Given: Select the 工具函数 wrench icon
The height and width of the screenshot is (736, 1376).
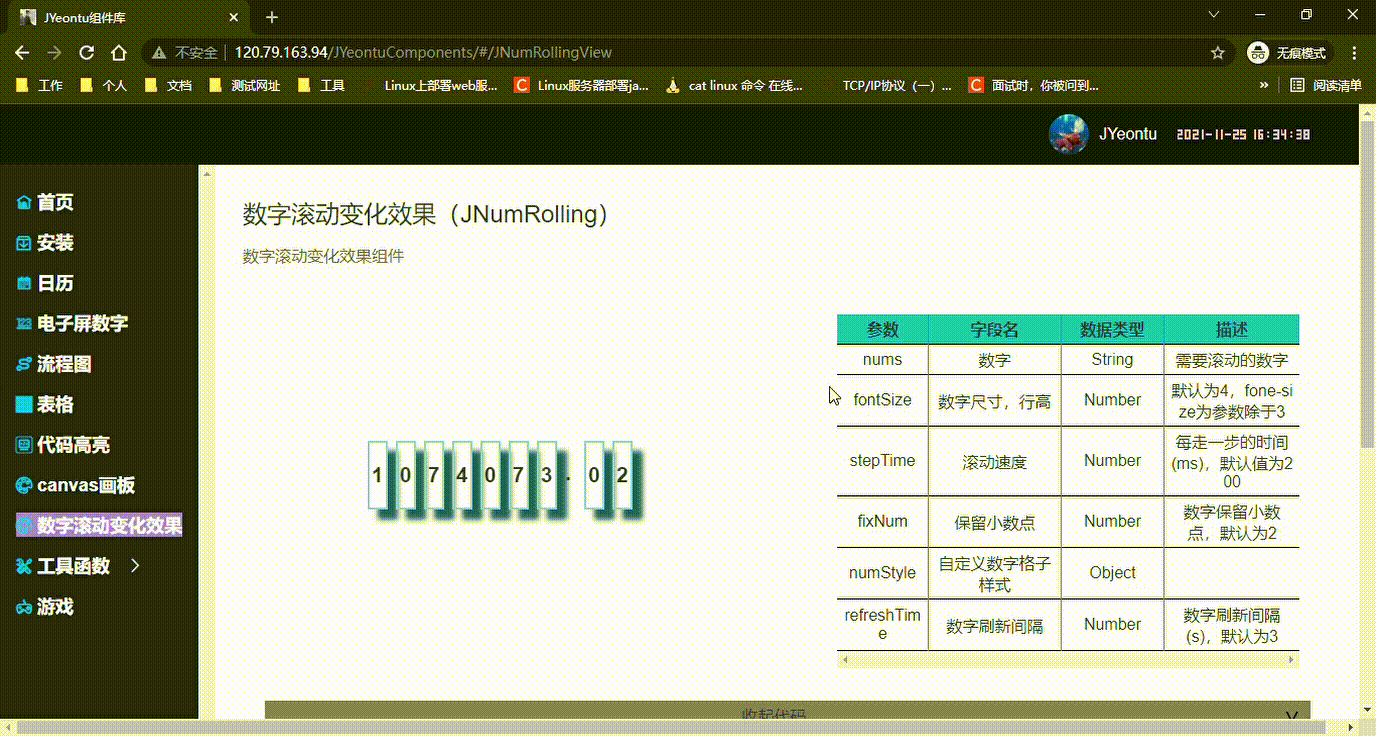Looking at the screenshot, I should tap(23, 565).
